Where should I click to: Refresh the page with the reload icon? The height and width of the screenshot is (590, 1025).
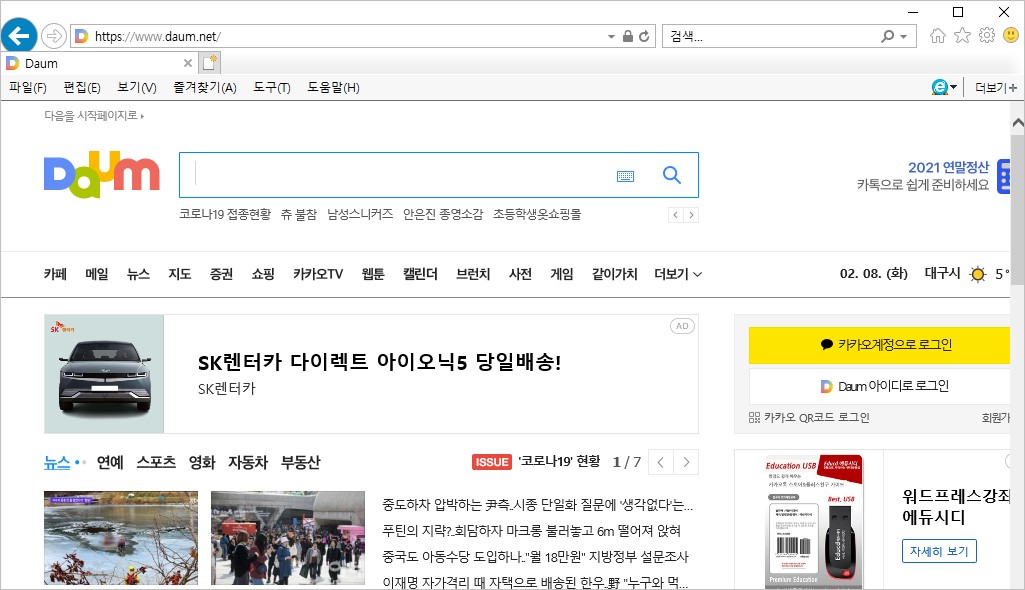(644, 36)
